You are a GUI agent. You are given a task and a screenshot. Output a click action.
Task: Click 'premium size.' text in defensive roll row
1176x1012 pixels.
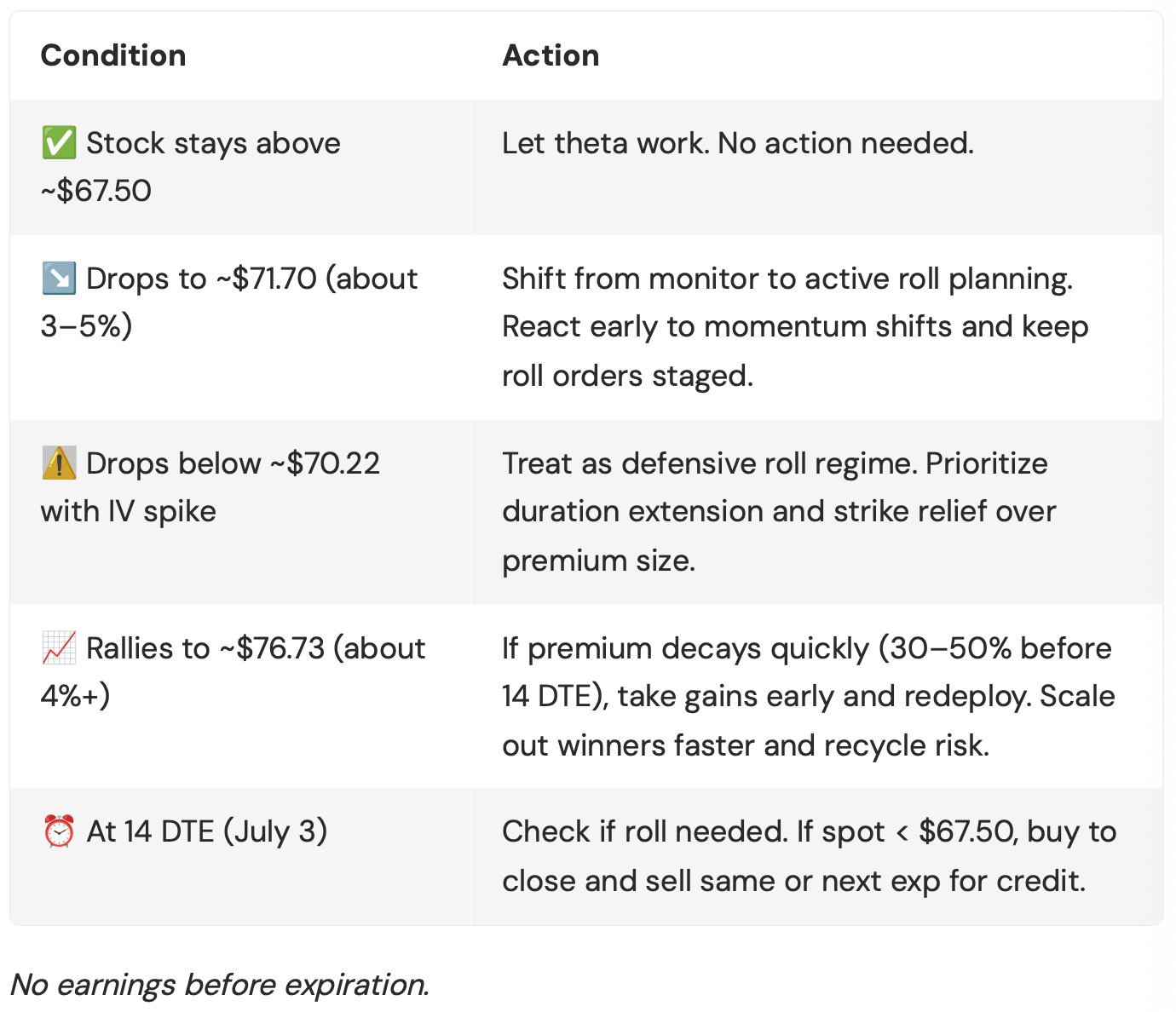598,561
